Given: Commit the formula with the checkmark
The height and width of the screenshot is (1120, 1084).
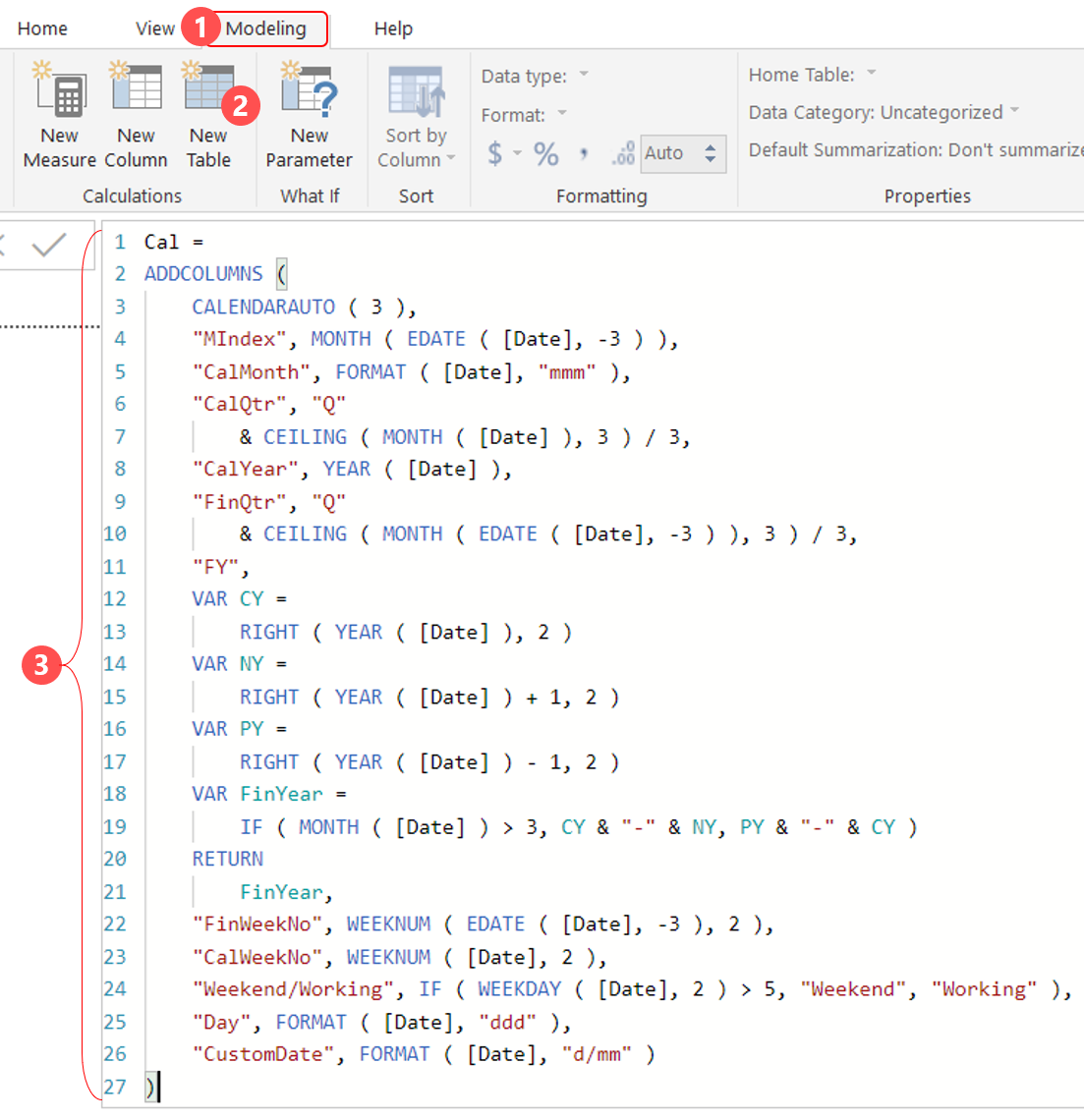Looking at the screenshot, I should 49,245.
